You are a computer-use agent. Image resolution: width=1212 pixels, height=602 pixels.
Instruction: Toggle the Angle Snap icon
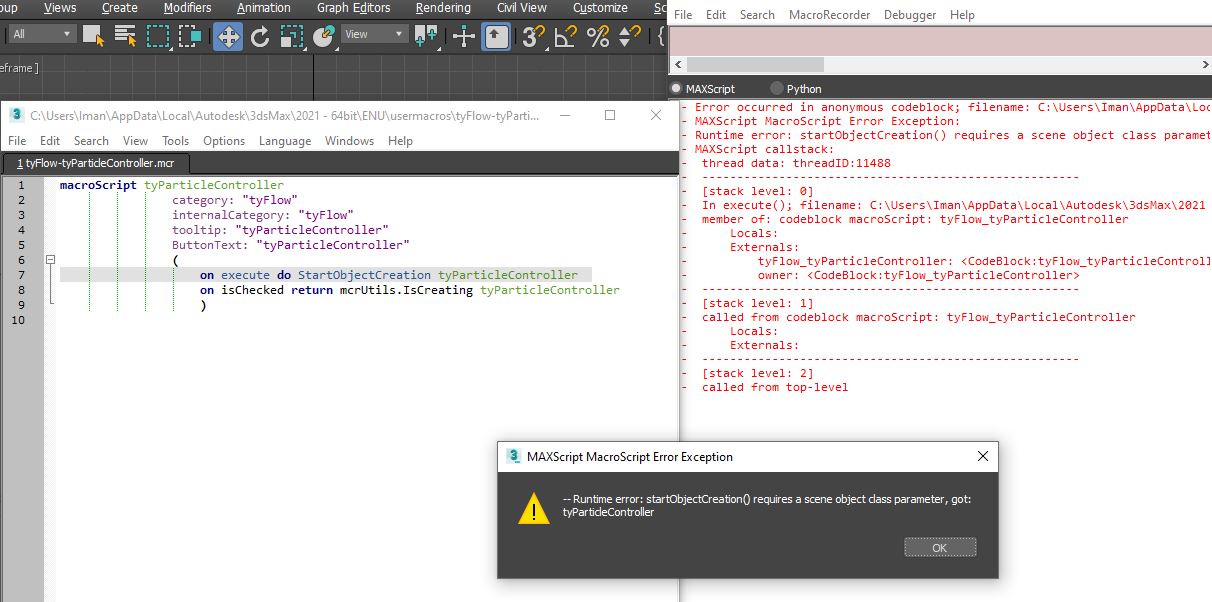click(565, 37)
